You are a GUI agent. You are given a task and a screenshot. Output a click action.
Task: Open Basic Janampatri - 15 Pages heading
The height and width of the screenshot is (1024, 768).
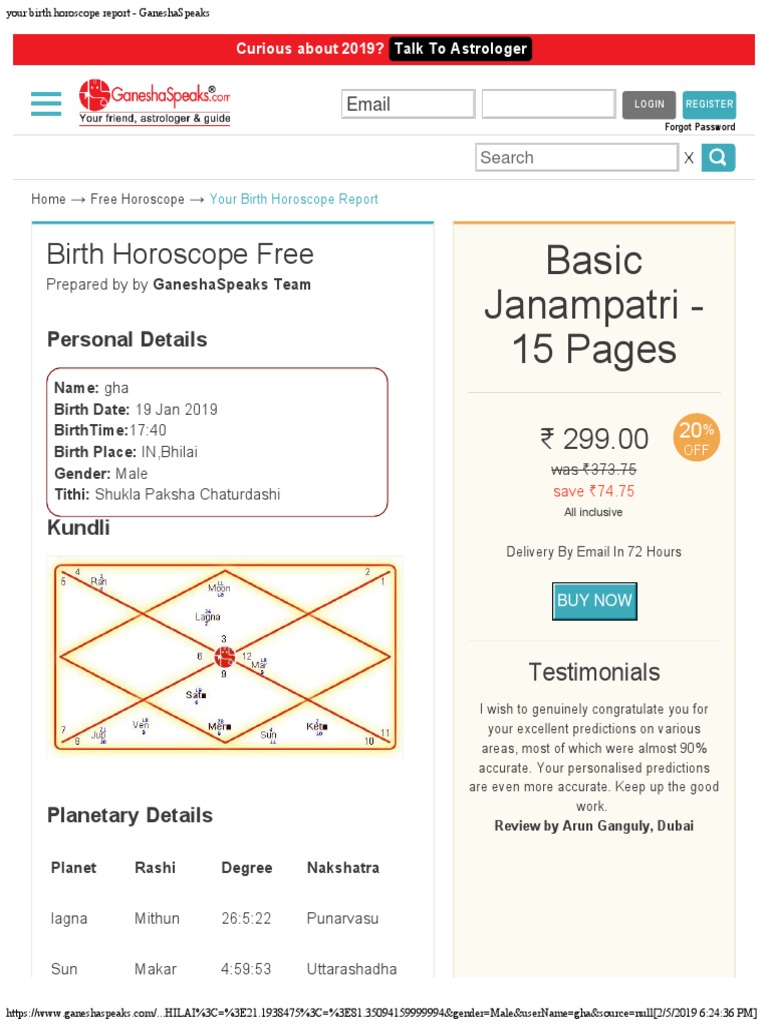[x=594, y=305]
